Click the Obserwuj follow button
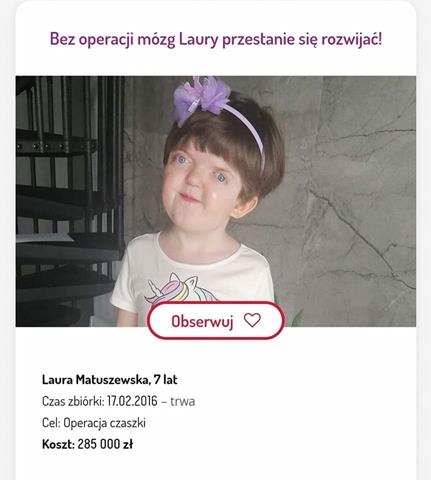 pyautogui.click(x=216, y=321)
